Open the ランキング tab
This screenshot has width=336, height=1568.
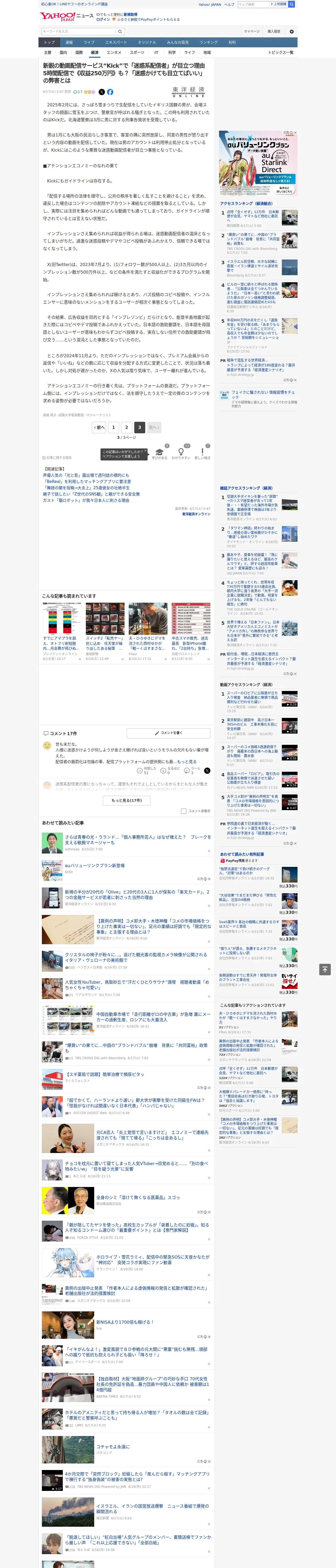tap(209, 43)
